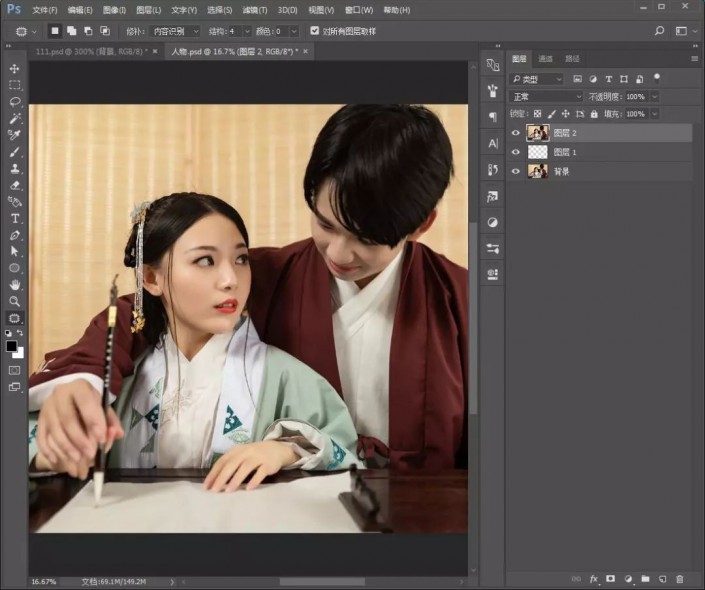Select the Hand tool

[14, 285]
